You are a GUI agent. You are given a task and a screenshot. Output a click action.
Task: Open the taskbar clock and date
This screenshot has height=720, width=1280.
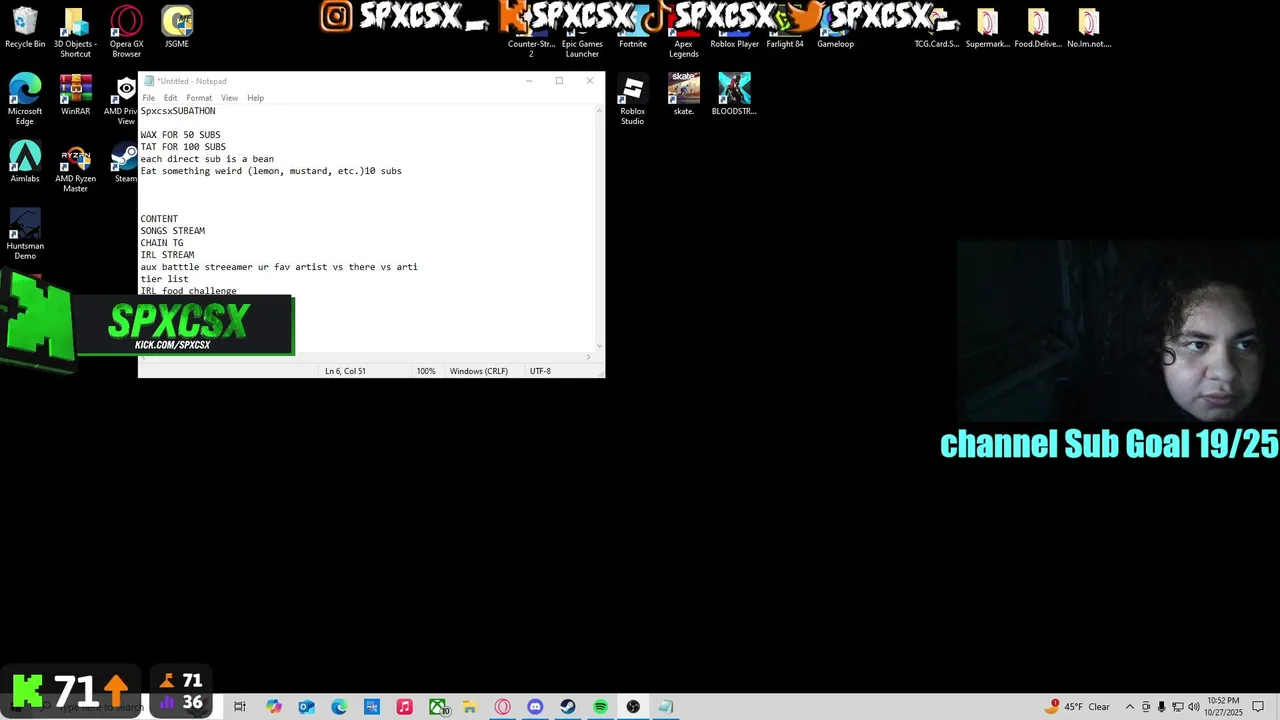(x=1224, y=707)
